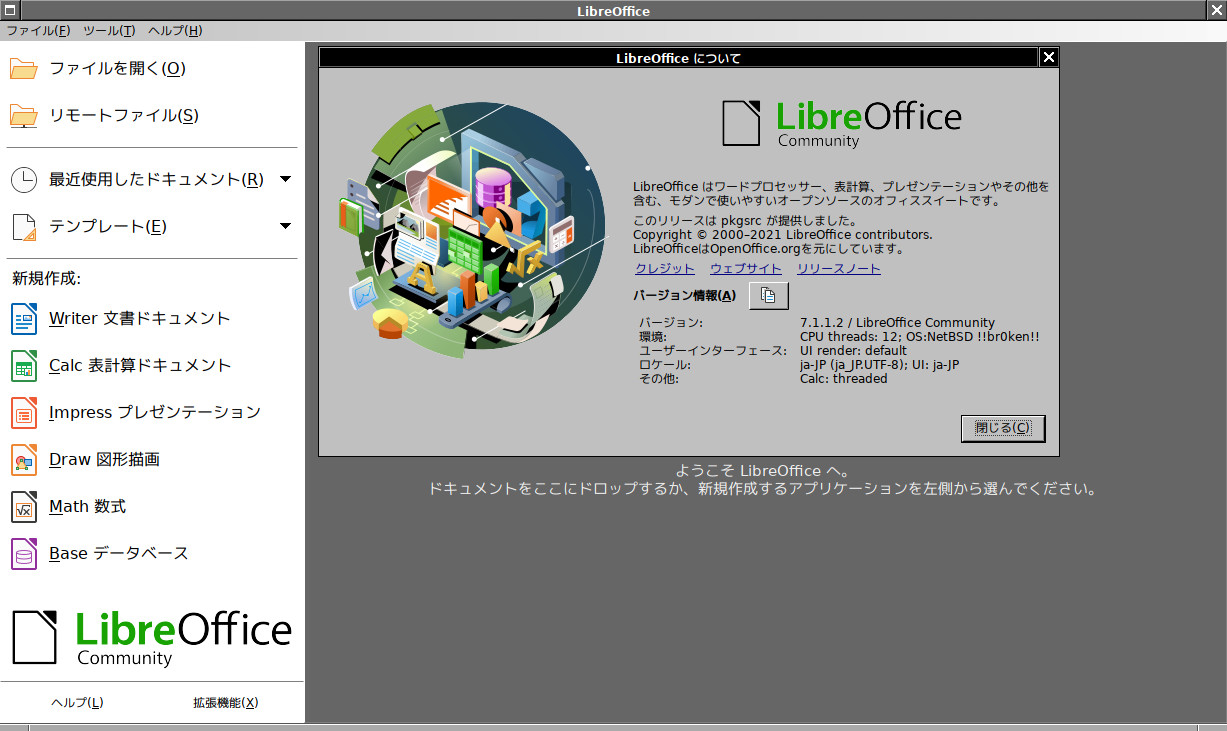Click the Math formula icon

24,506
